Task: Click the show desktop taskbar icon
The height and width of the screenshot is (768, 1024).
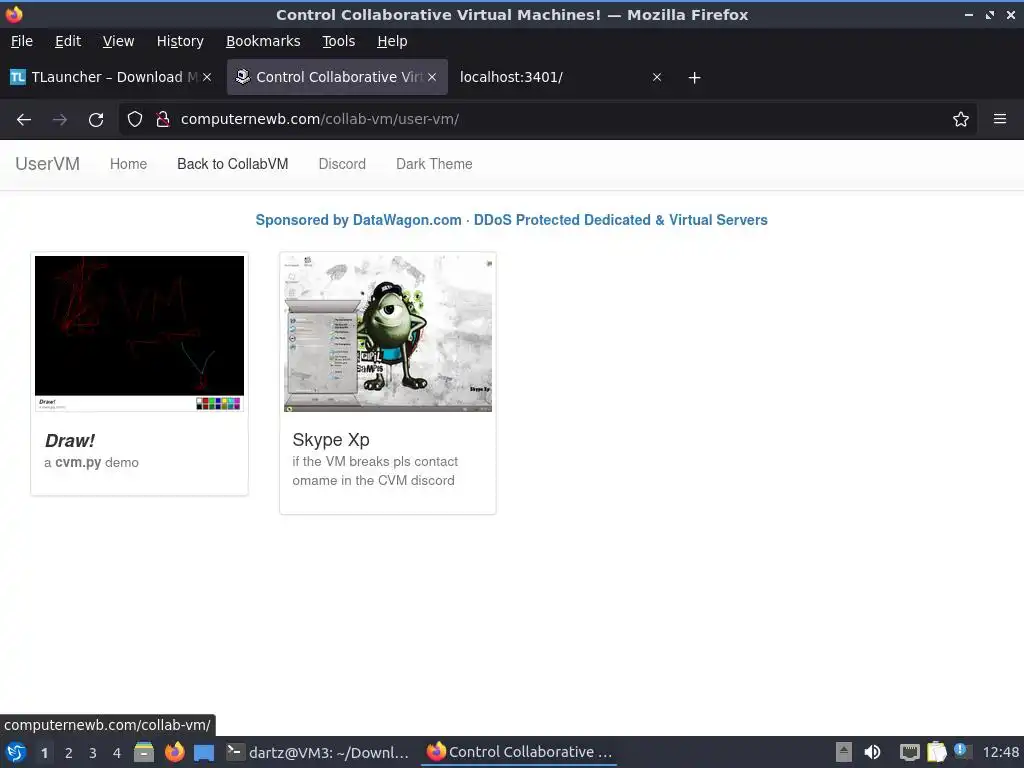Action: pos(204,752)
